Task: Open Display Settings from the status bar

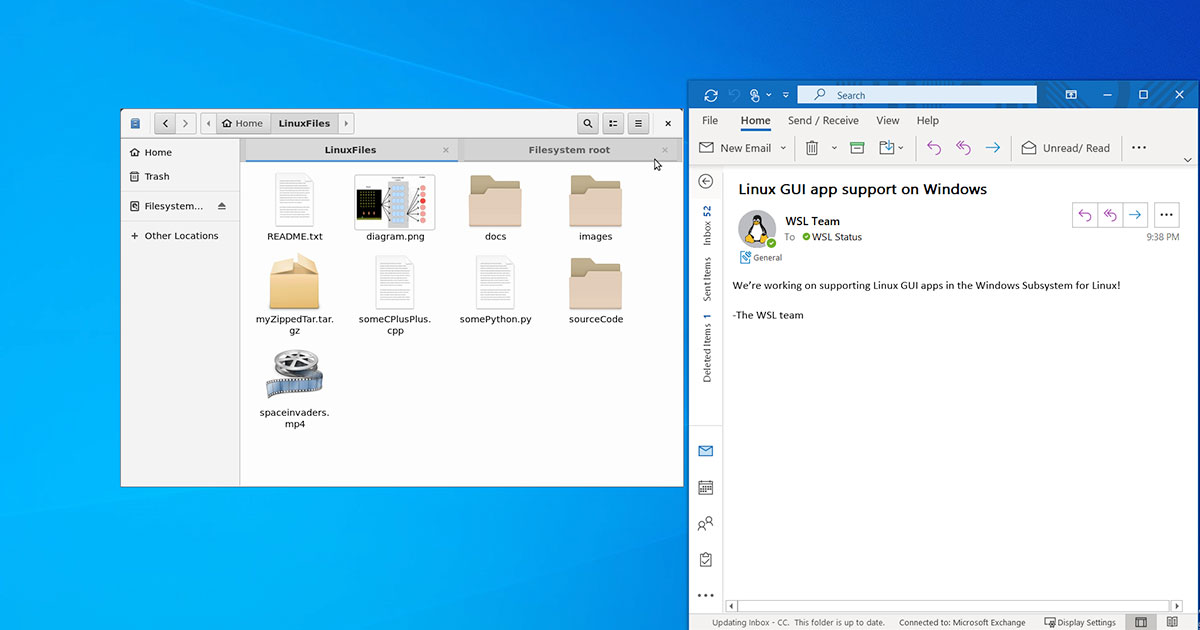Action: click(1080, 621)
